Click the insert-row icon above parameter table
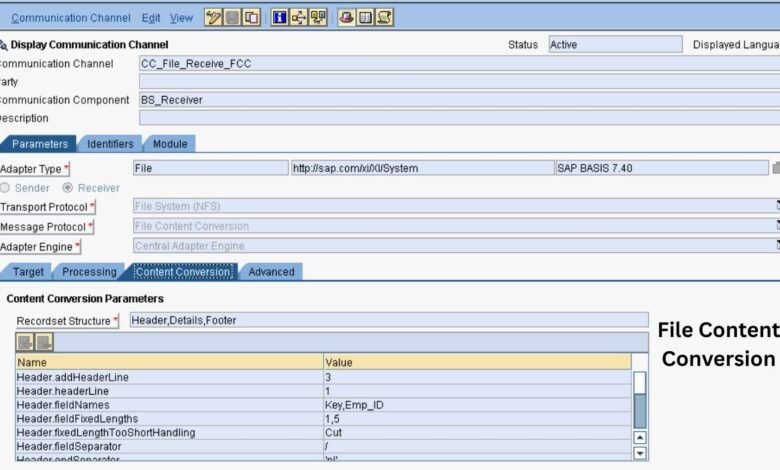Screen dimensions: 780x470 (25, 342)
